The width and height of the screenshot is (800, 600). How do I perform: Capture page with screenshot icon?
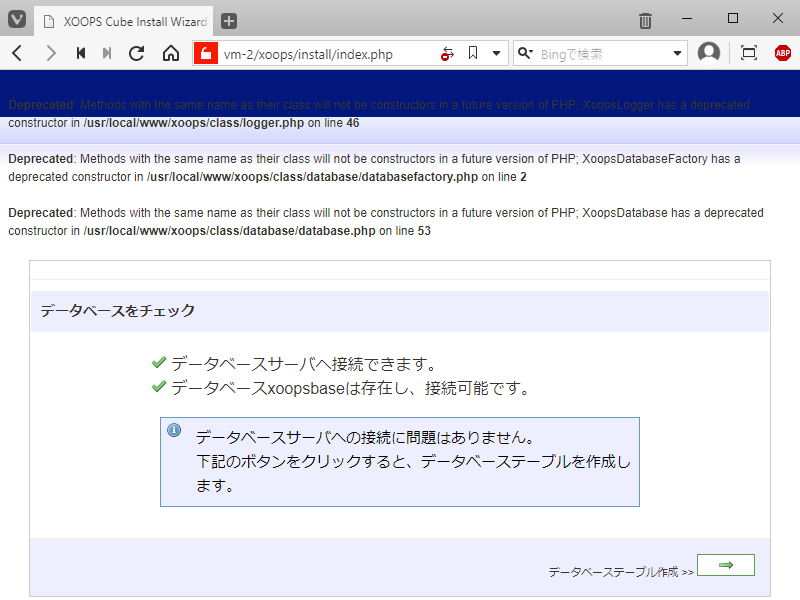[748, 53]
